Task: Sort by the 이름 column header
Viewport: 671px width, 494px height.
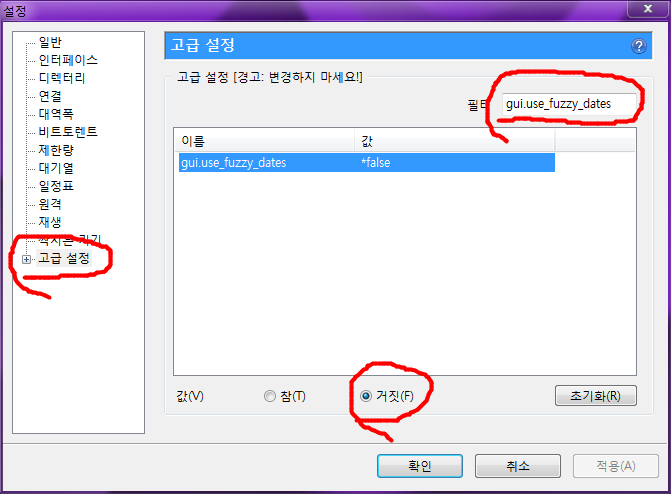Action: coord(264,141)
